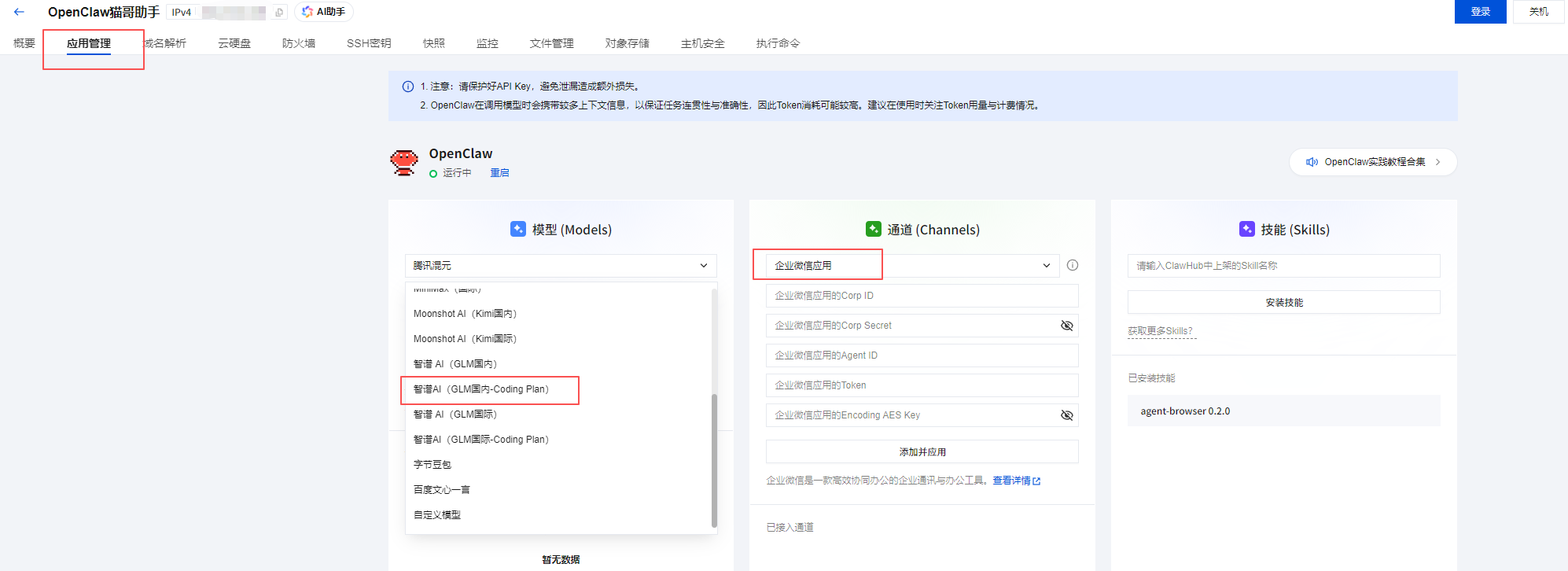Click the channel info circle icon
Image resolution: width=1568 pixels, height=571 pixels.
click(1073, 265)
